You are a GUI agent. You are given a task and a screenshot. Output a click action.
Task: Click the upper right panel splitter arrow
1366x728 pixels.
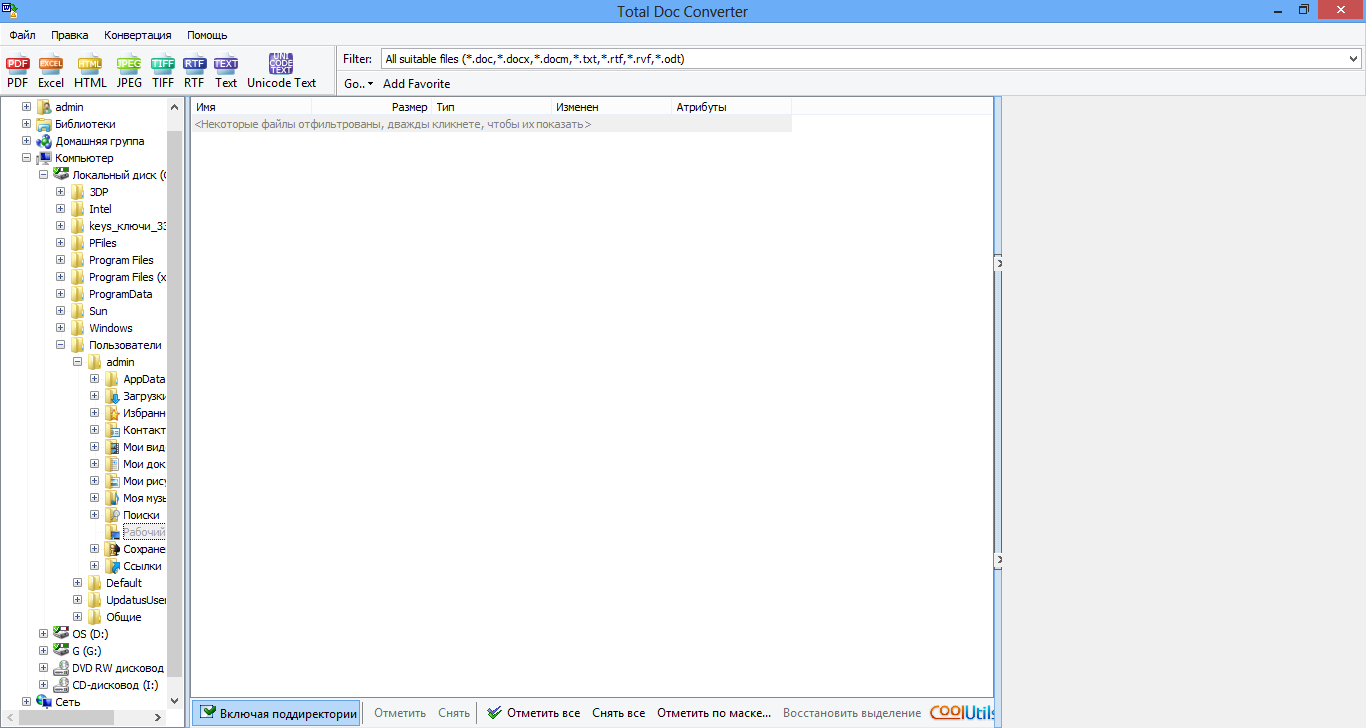tap(998, 262)
